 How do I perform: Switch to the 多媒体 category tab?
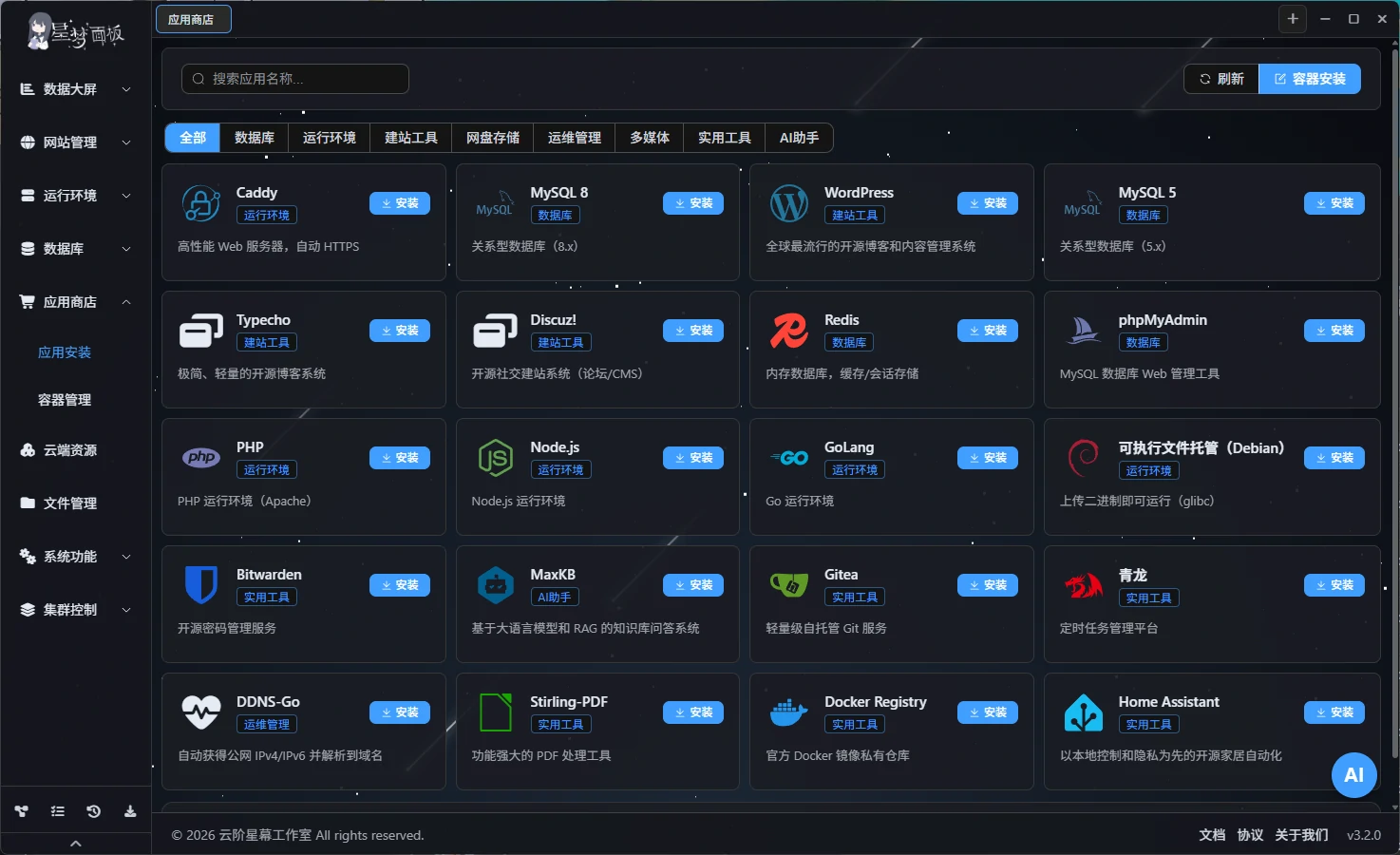(650, 138)
